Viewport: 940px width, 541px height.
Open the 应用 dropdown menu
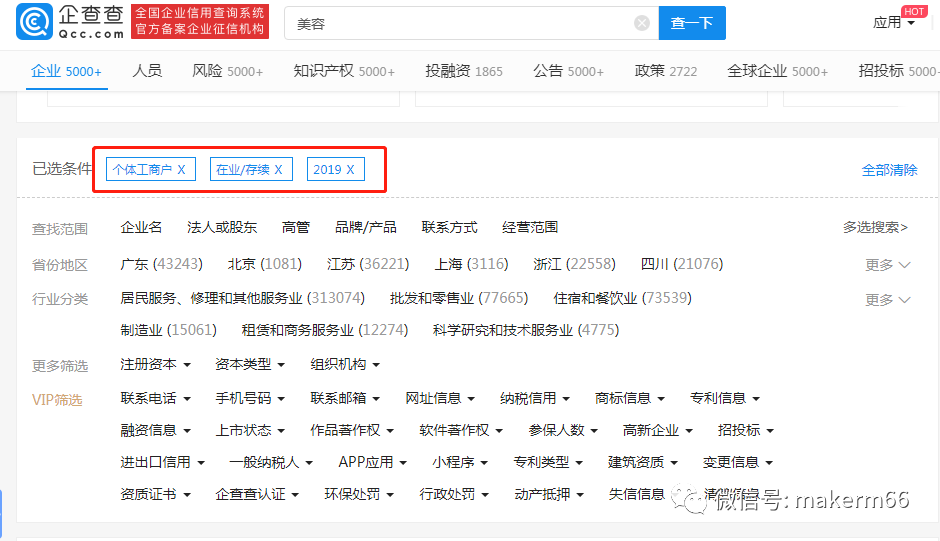pyautogui.click(x=893, y=23)
